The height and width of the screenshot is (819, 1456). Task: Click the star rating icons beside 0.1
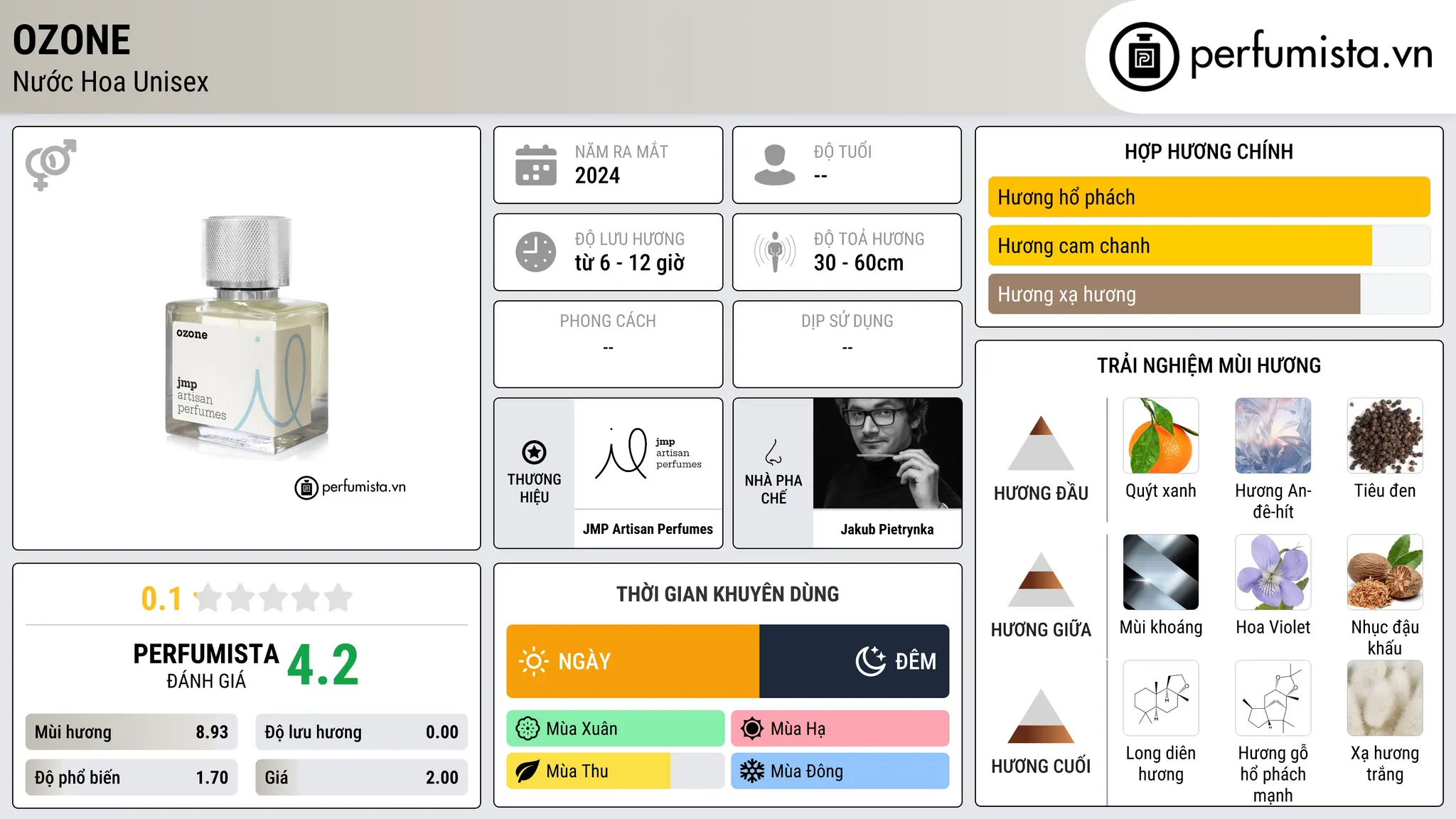click(274, 598)
